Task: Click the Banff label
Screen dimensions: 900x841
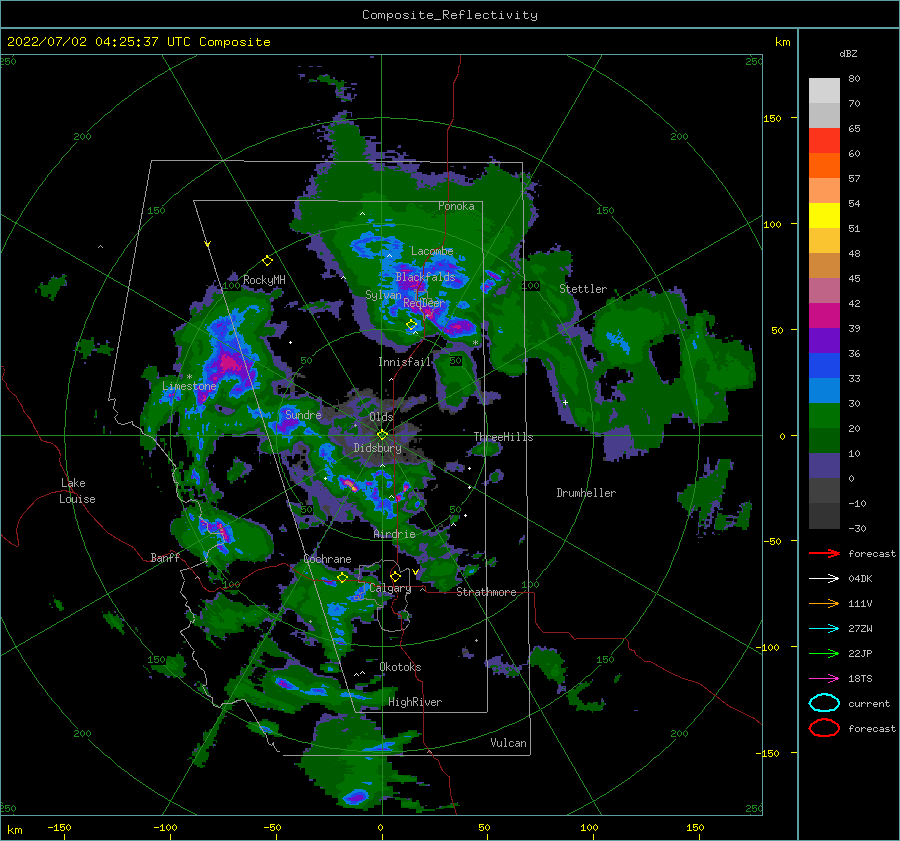Action: [x=165, y=557]
